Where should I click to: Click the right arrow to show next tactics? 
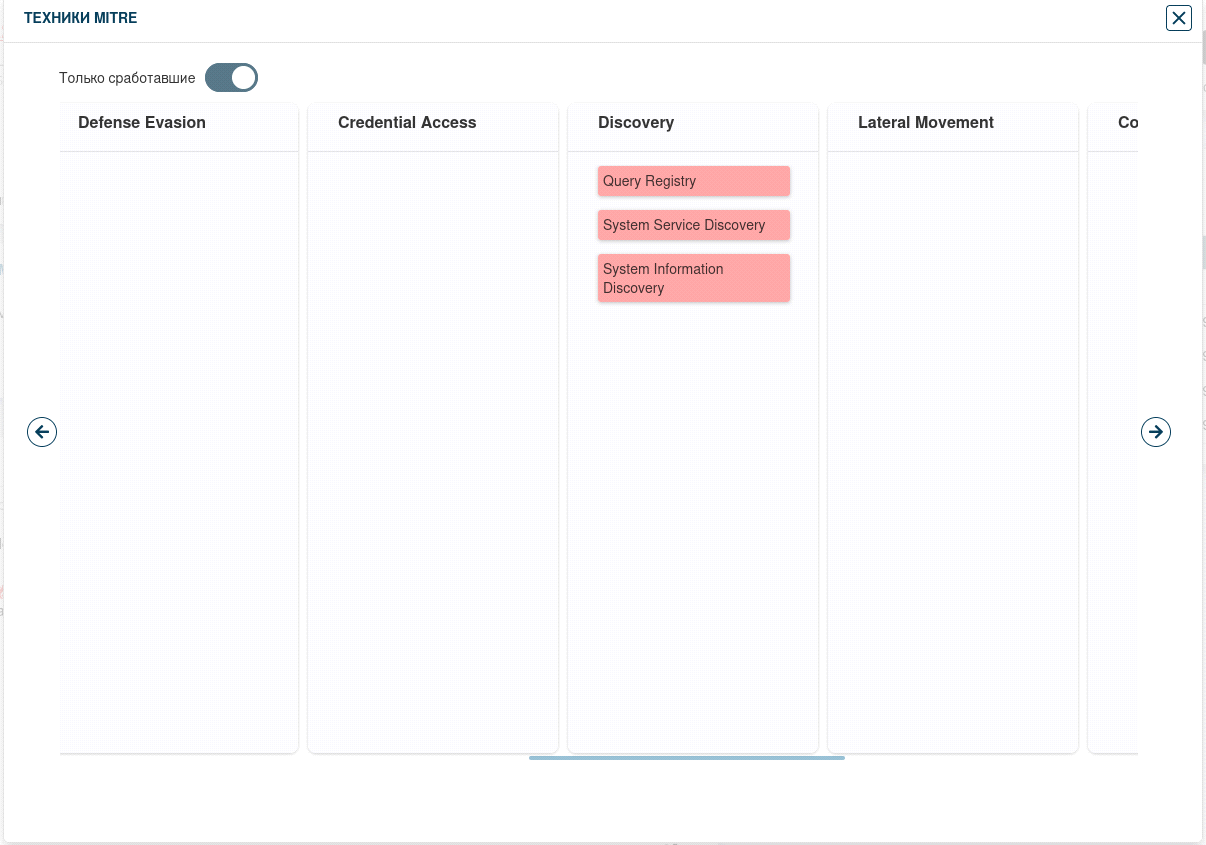(x=1156, y=432)
